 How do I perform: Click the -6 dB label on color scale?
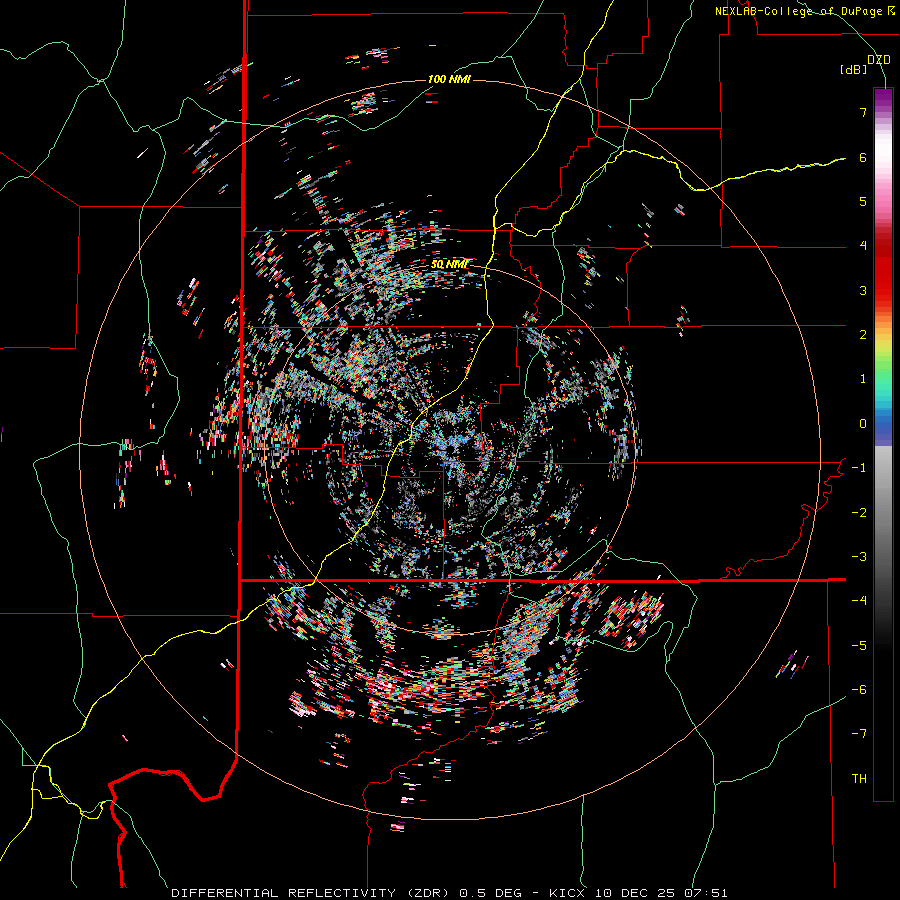(859, 690)
